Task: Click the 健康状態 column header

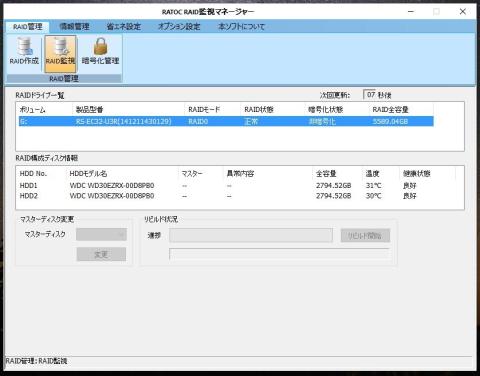Action: tap(417, 174)
